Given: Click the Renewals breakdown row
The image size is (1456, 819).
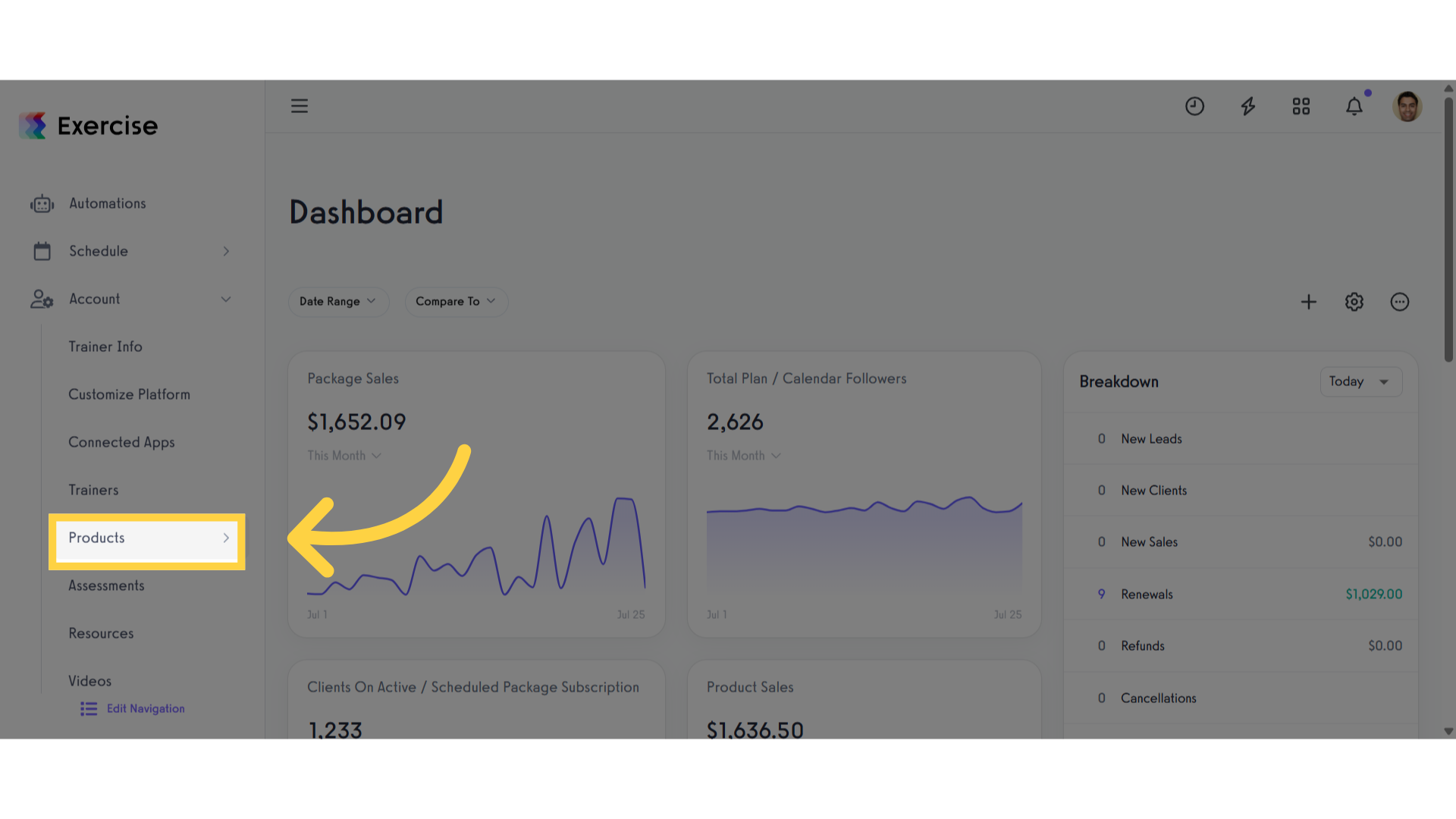Looking at the screenshot, I should coord(1241,595).
